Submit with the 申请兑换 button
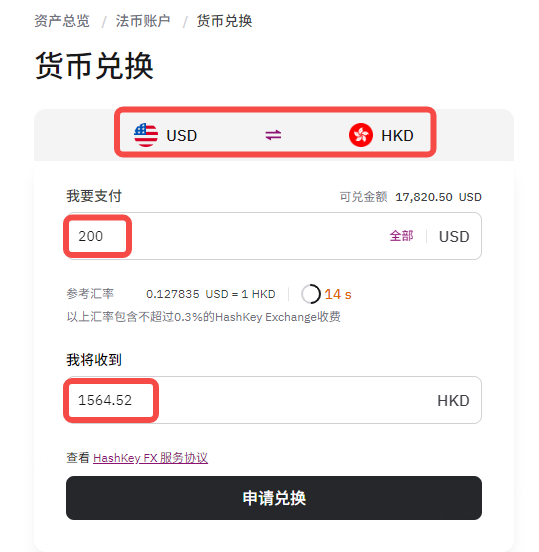This screenshot has height=552, width=539. pyautogui.click(x=274, y=498)
